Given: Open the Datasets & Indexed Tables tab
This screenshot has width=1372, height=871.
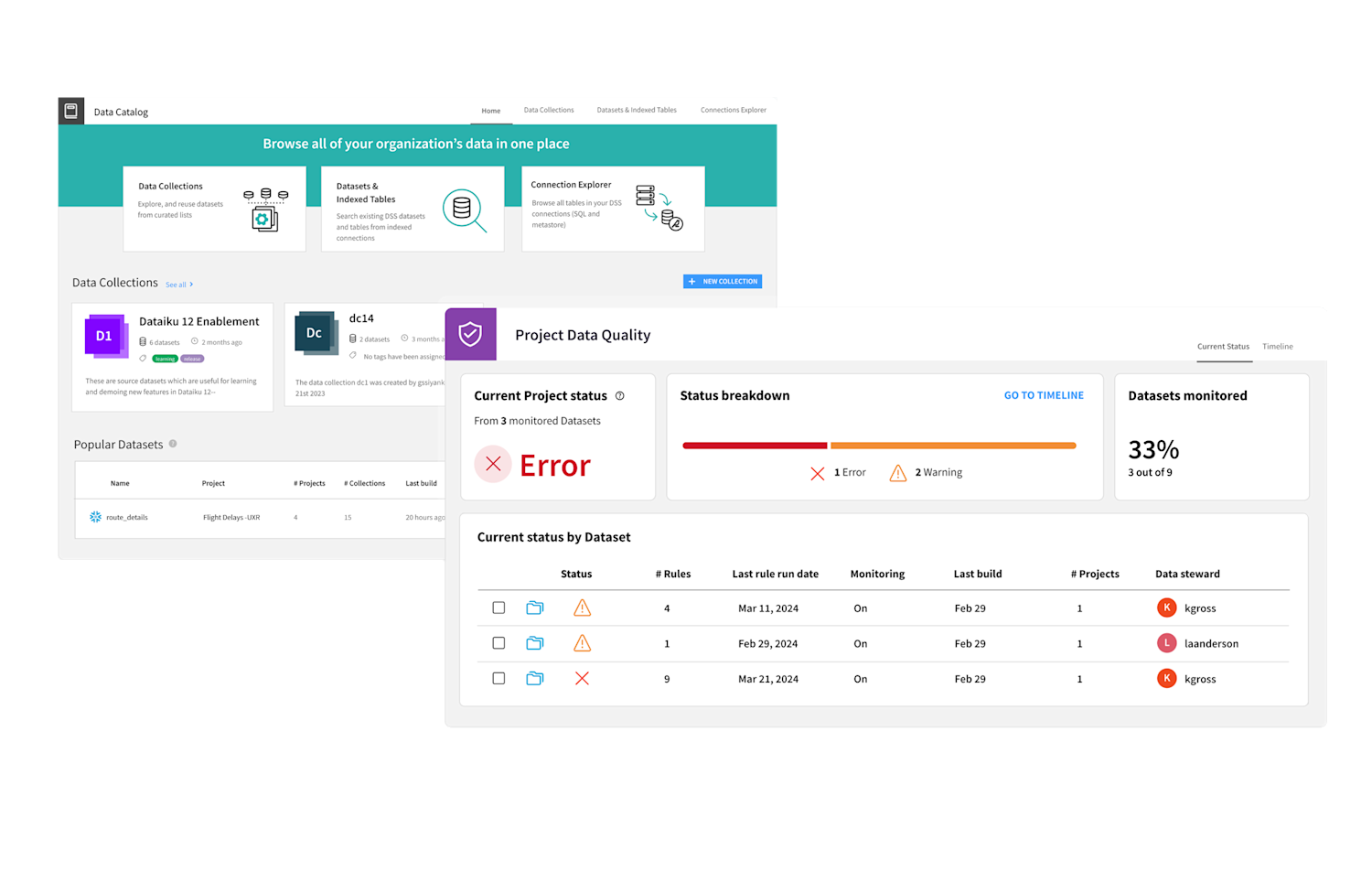Looking at the screenshot, I should tap(637, 111).
